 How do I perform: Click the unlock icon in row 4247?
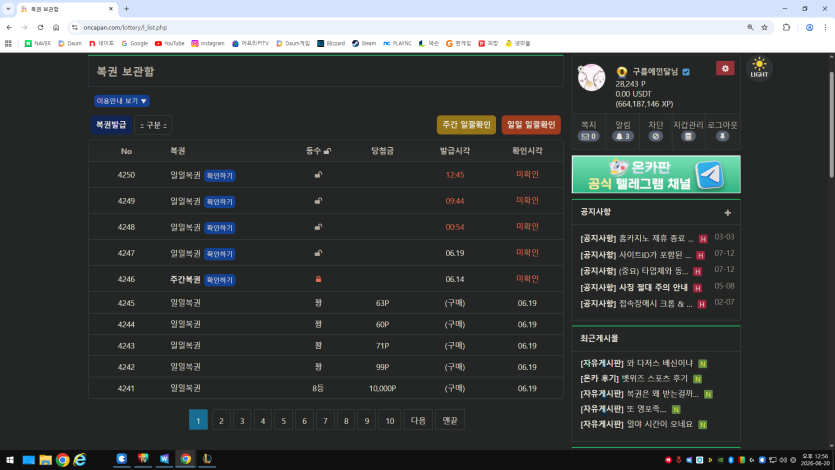pyautogui.click(x=318, y=253)
